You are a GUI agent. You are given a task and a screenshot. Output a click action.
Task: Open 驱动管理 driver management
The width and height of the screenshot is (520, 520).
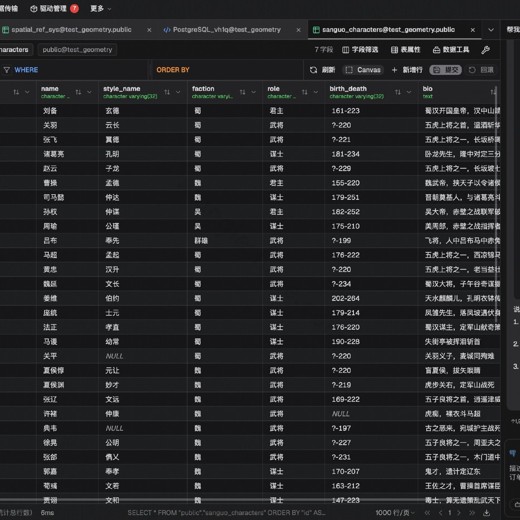54,9
